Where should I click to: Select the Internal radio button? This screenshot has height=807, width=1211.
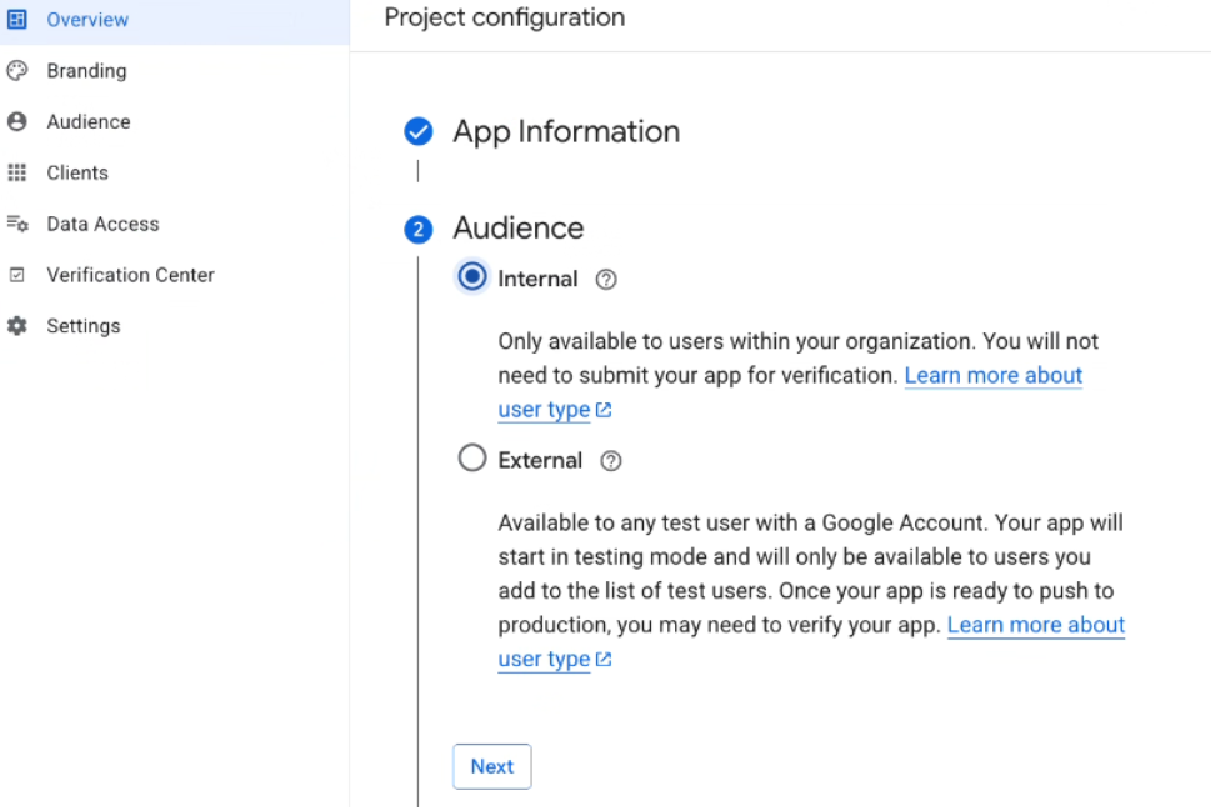point(472,277)
